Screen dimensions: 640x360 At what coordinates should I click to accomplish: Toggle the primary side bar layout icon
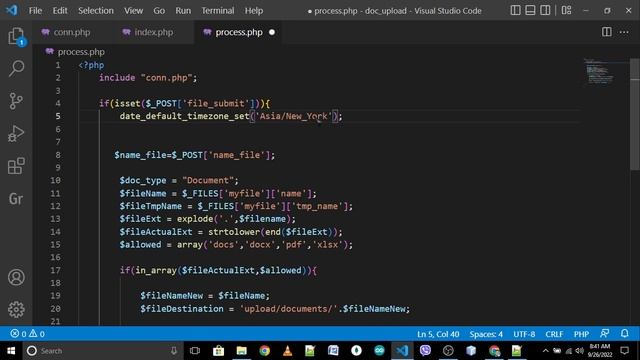click(516, 10)
